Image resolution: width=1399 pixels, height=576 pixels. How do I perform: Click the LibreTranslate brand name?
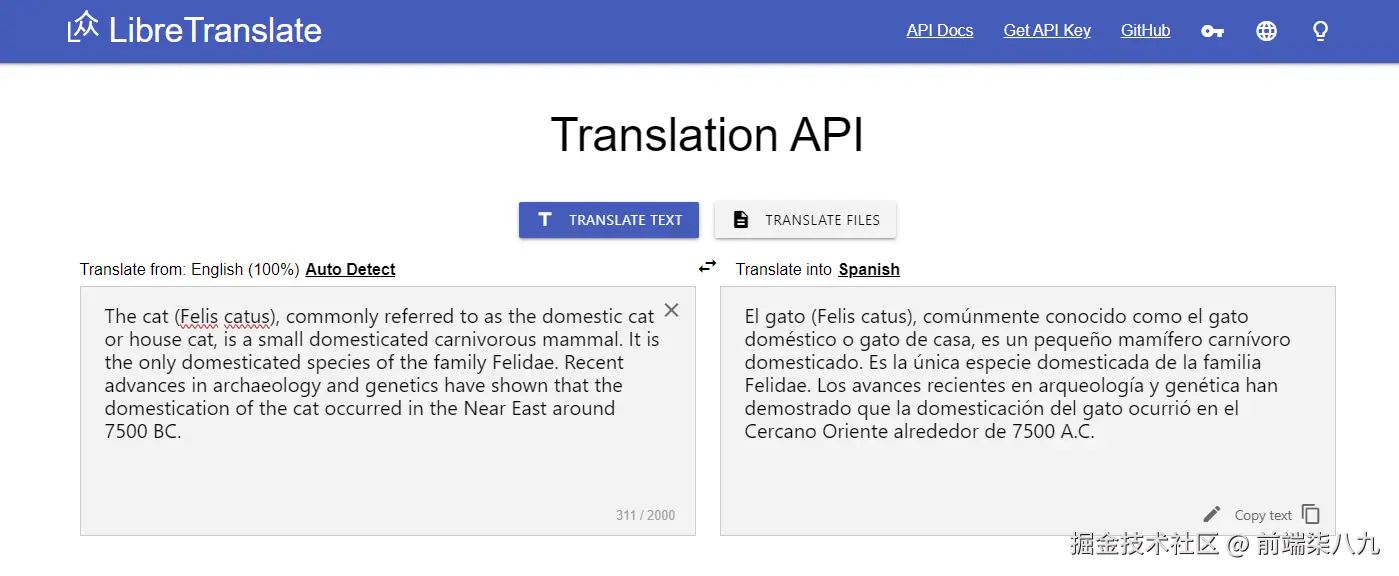(x=215, y=30)
